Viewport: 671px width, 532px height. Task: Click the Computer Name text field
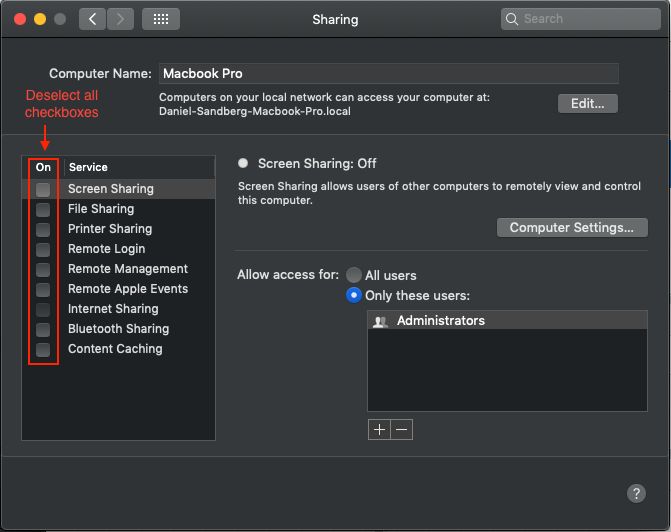point(389,74)
